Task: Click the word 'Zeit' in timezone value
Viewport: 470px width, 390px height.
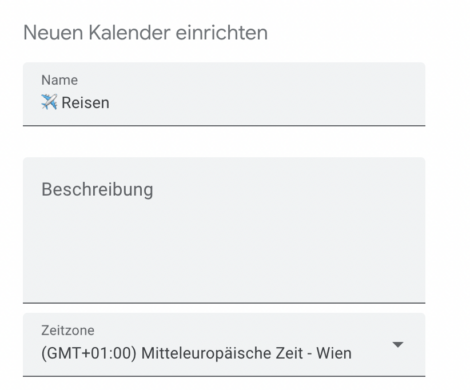Action: (x=289, y=353)
